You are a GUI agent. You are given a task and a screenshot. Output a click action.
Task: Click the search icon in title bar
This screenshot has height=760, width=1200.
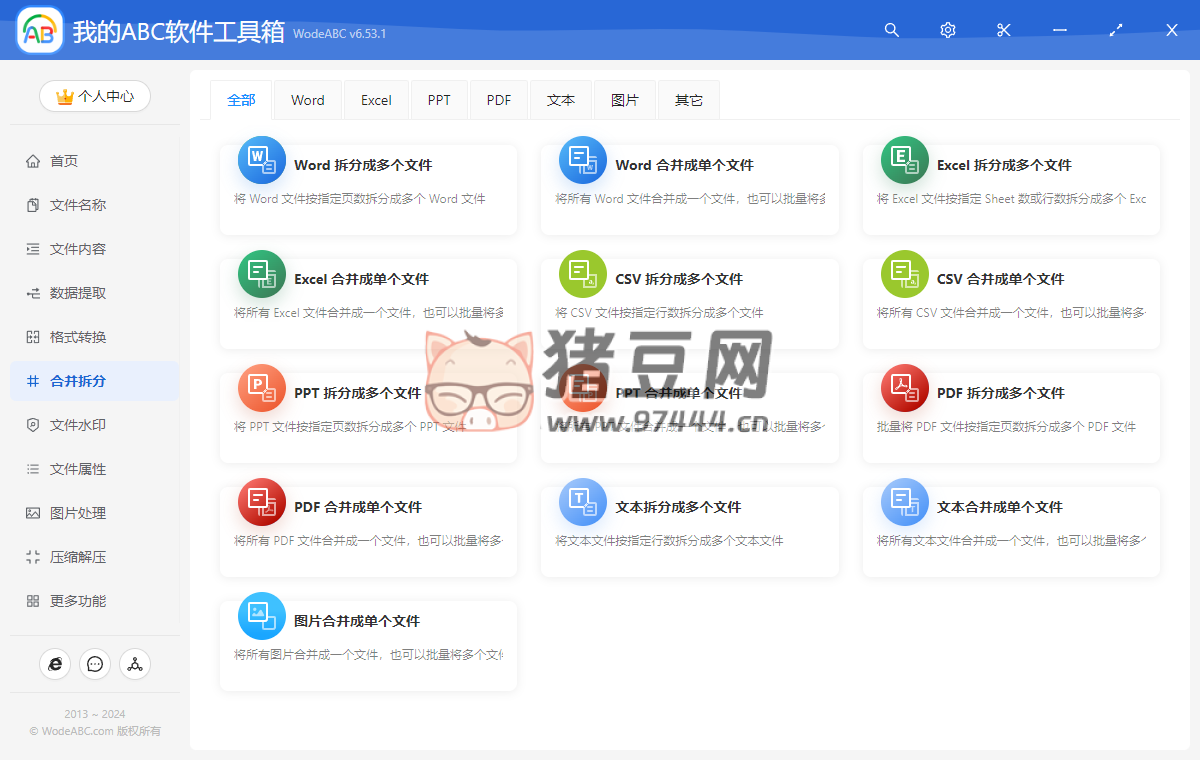892,30
